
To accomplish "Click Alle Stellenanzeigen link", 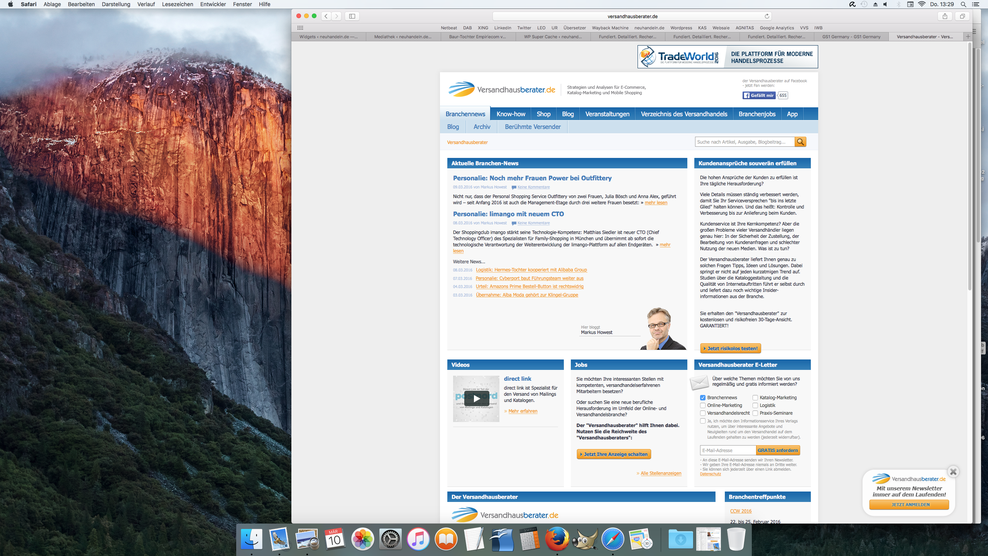I will (x=660, y=473).
